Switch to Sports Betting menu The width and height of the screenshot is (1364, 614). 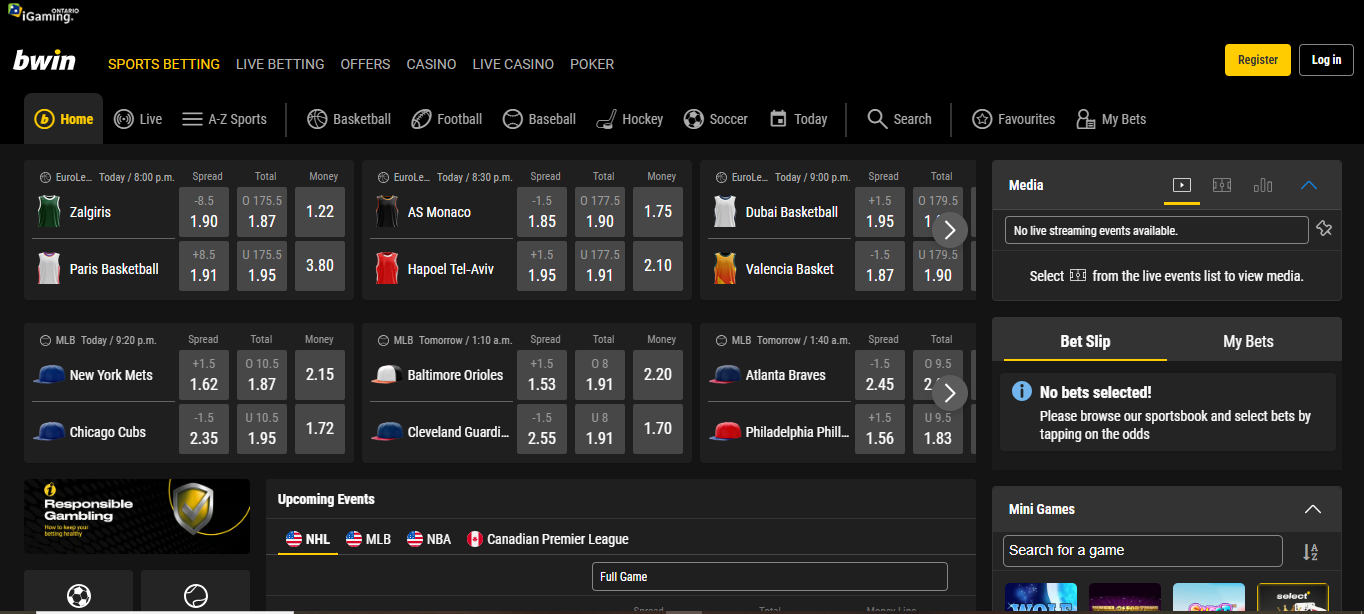click(164, 64)
